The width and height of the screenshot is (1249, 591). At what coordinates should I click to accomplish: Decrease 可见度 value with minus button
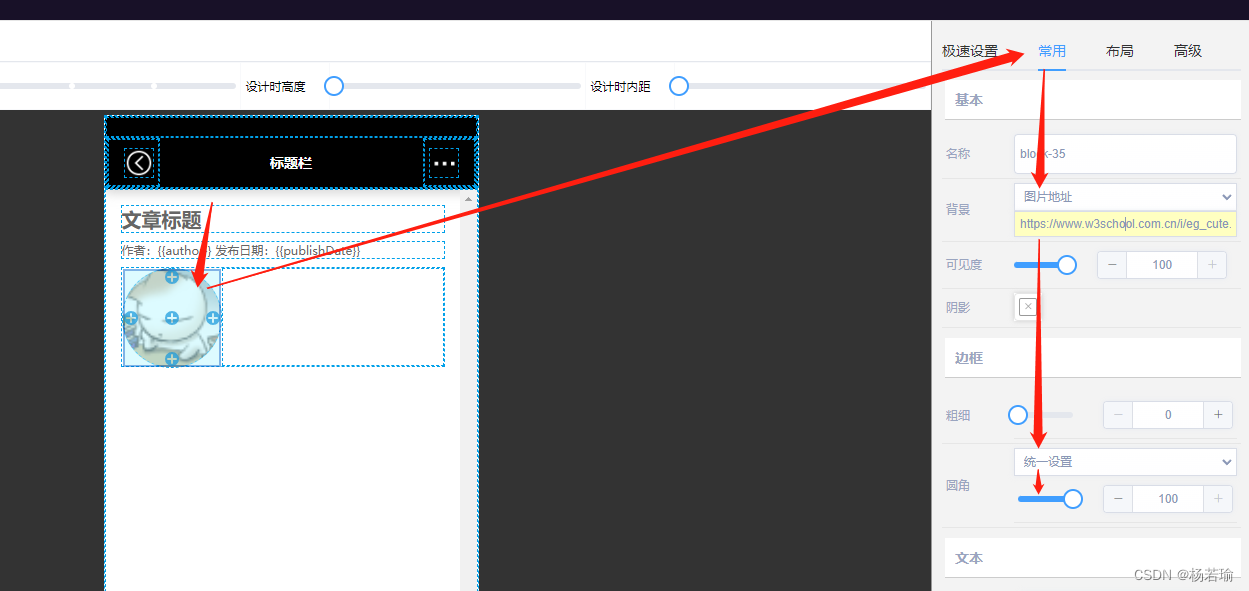1112,265
